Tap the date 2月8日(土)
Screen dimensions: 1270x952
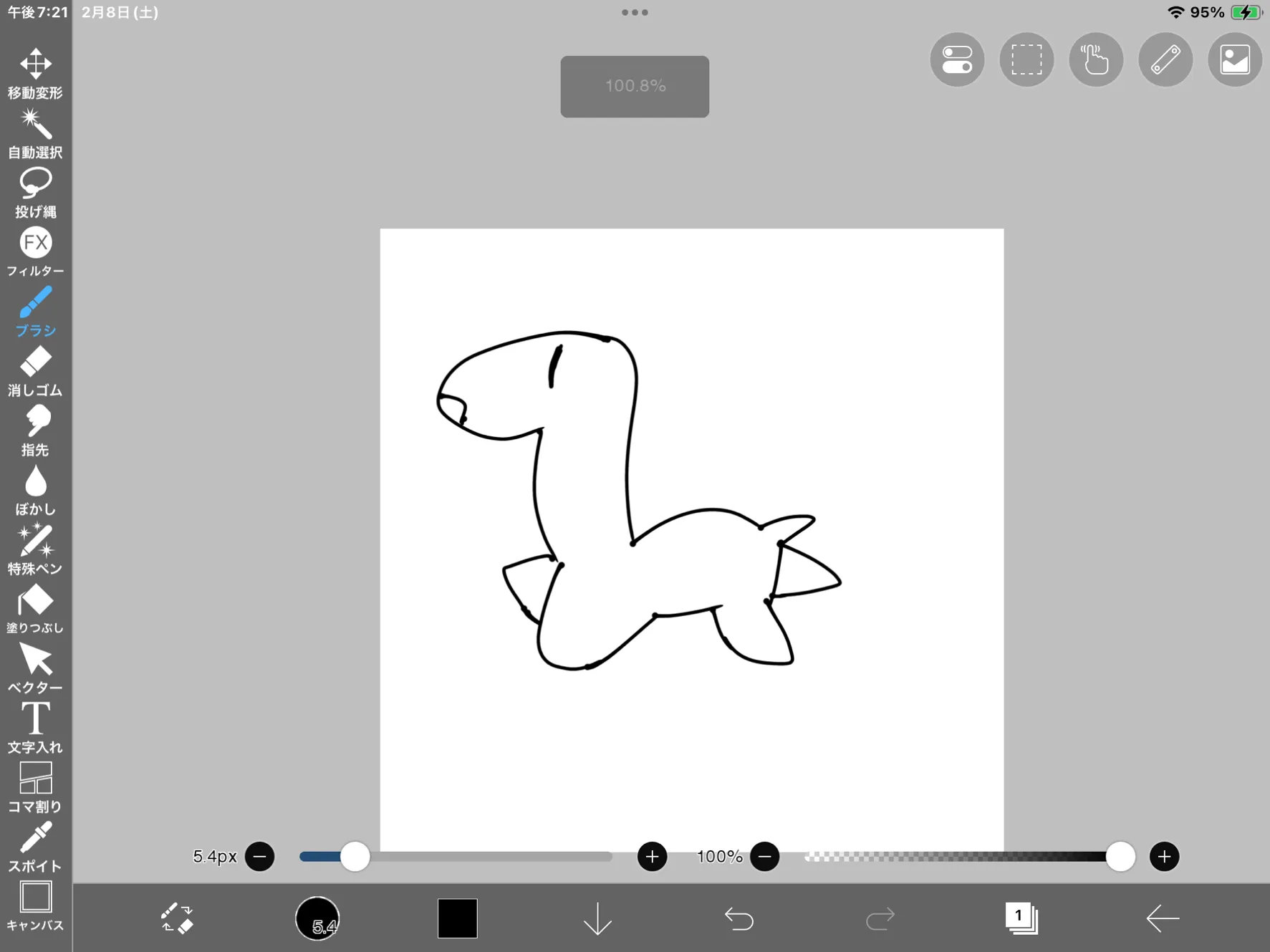pos(120,12)
